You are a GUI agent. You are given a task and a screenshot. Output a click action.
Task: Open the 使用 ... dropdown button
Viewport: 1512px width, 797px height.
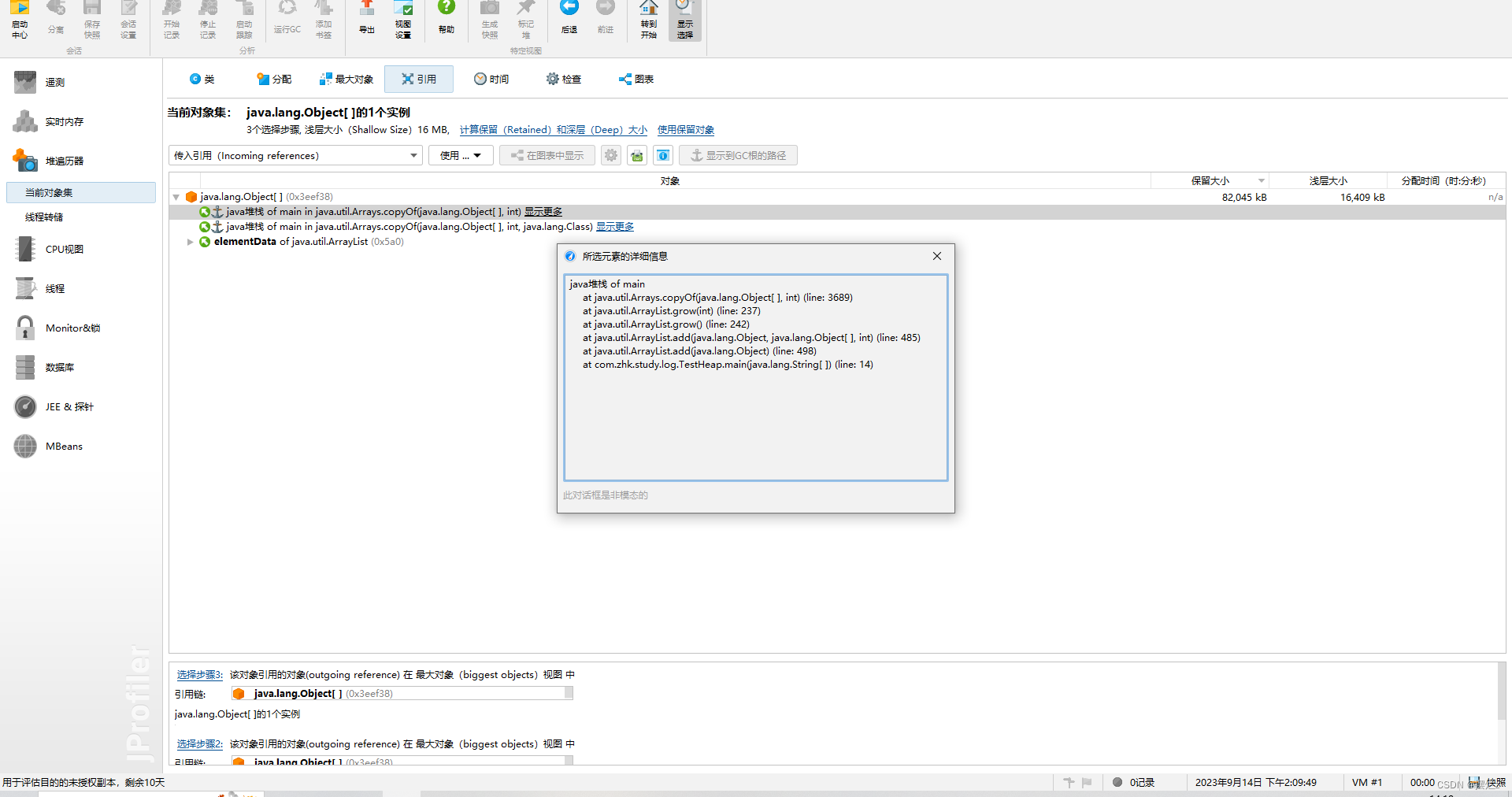[461, 155]
